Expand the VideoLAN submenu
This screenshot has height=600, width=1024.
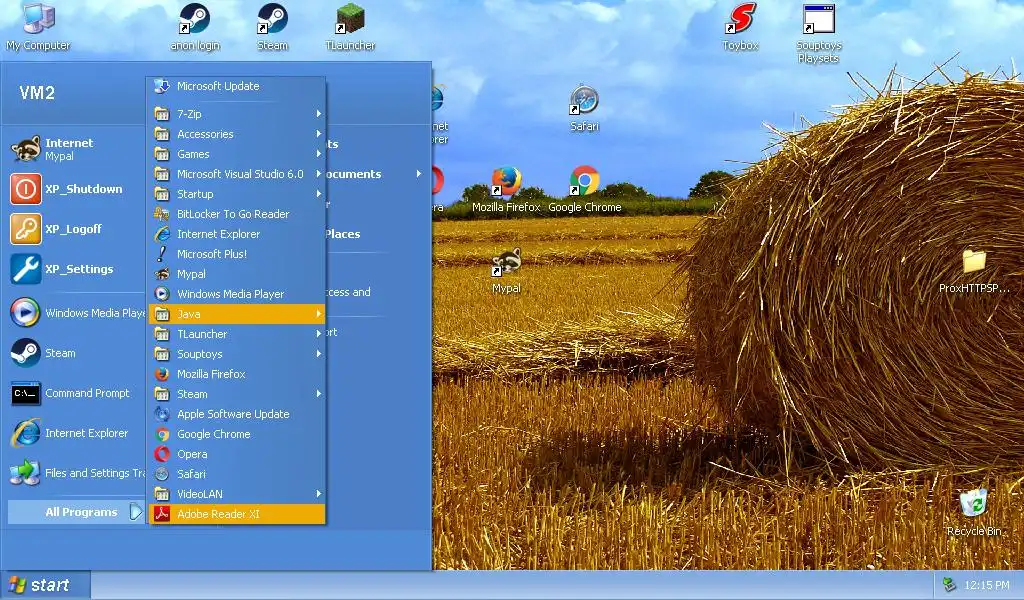pyautogui.click(x=236, y=494)
